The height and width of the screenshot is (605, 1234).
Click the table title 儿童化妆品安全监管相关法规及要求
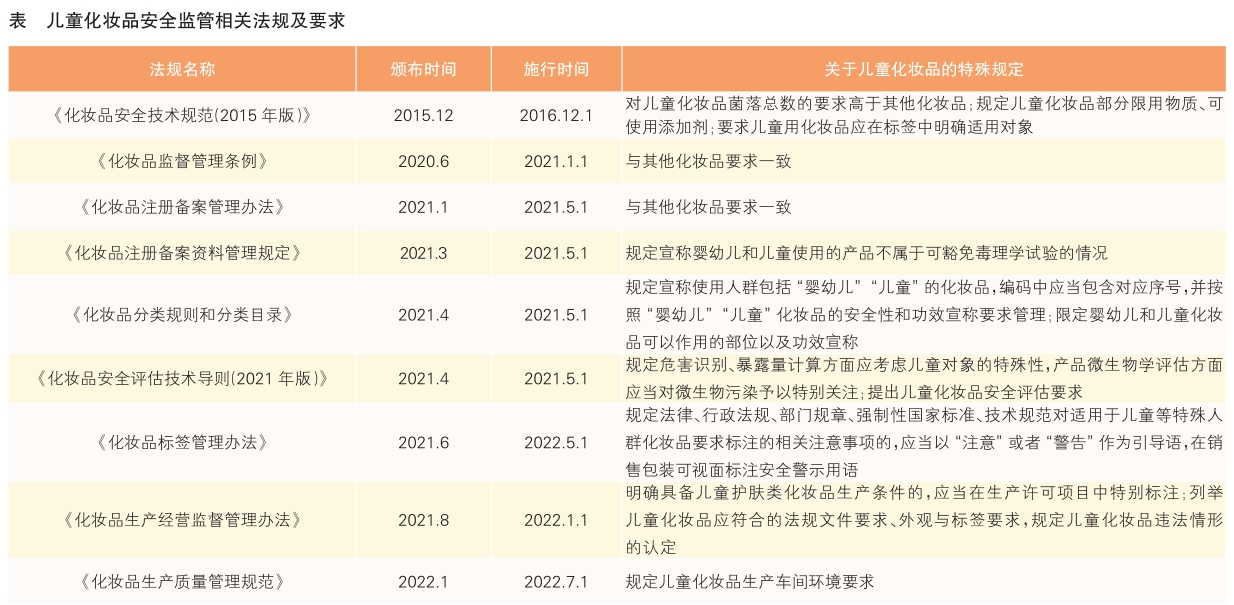(195, 21)
